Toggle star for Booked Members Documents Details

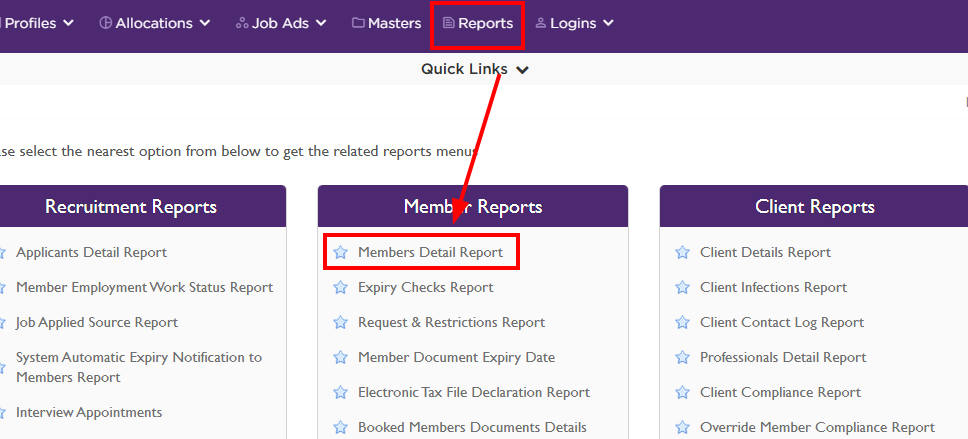tap(340, 428)
